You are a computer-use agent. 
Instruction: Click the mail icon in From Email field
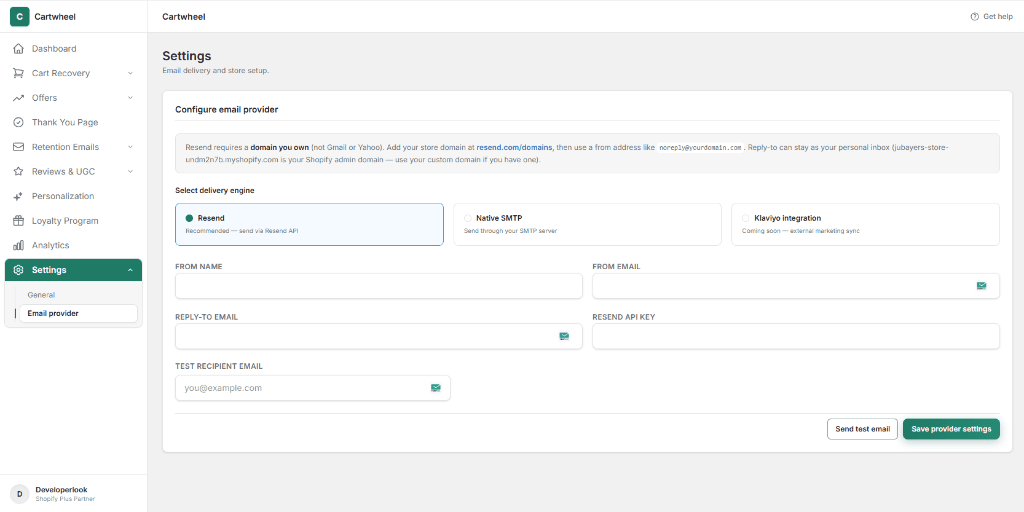[x=981, y=285]
